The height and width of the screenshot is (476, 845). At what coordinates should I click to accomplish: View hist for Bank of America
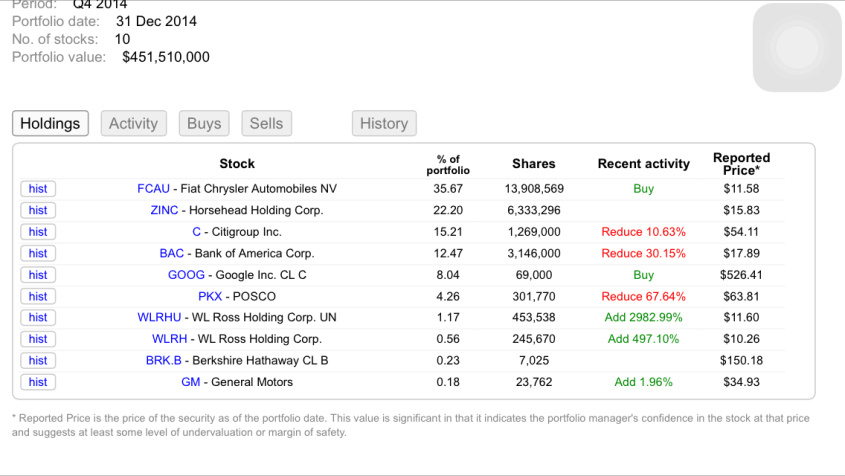[x=38, y=253]
